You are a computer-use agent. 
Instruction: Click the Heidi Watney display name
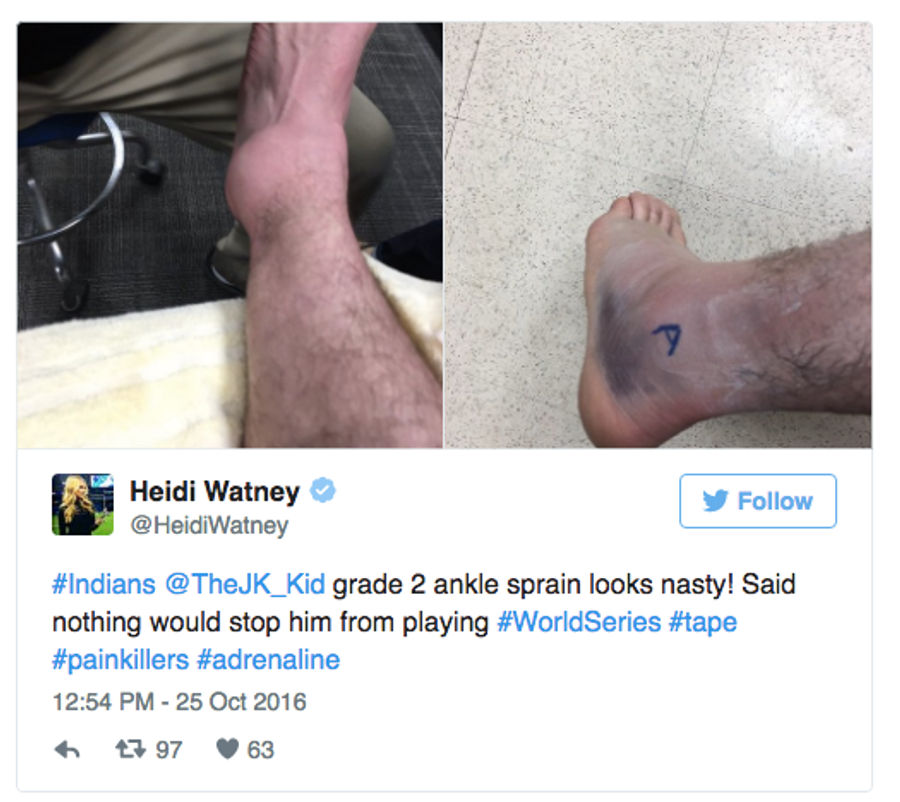(x=215, y=491)
